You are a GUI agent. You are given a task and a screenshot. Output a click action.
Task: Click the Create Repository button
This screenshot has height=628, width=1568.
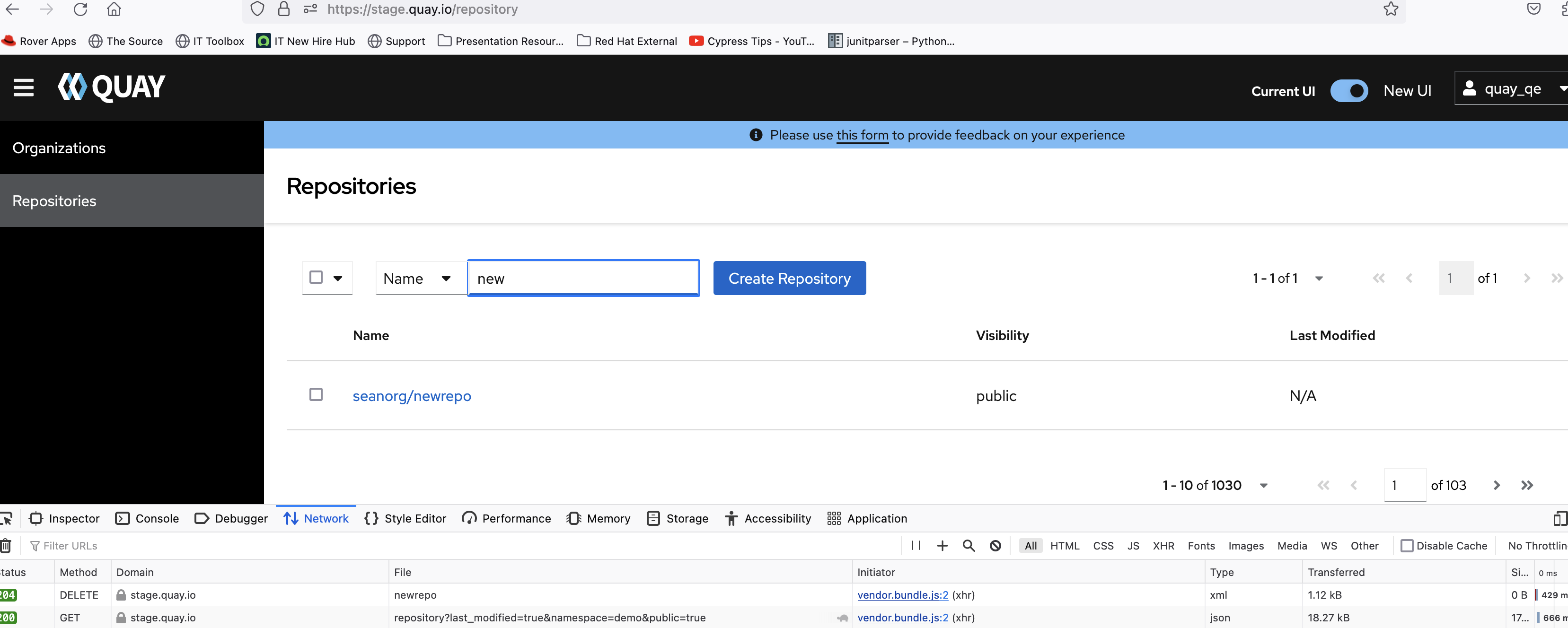[x=789, y=278]
